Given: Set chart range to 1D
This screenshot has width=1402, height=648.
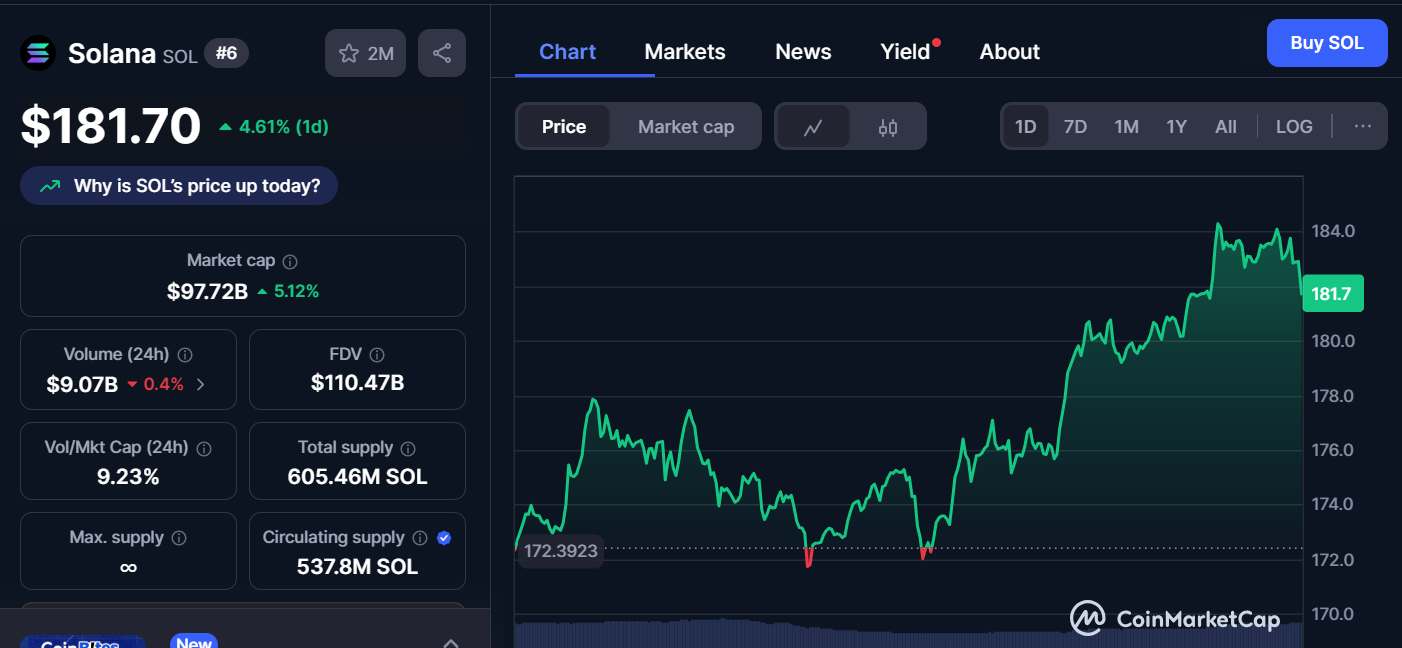Looking at the screenshot, I should point(1025,127).
